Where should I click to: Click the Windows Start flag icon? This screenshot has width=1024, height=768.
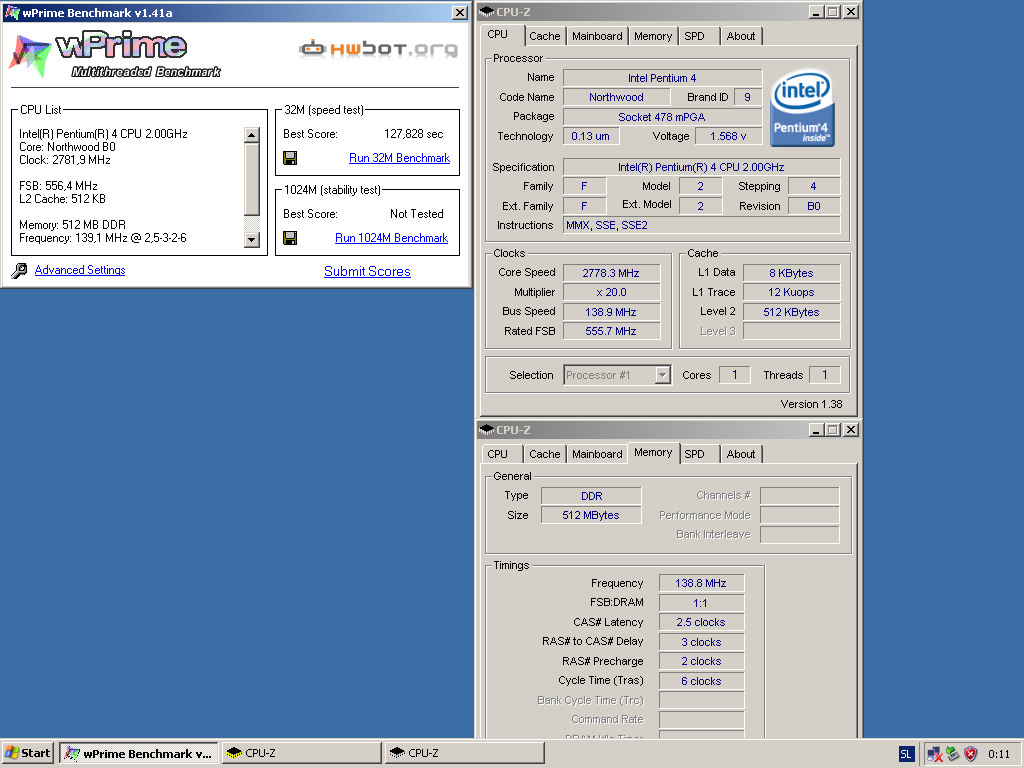tap(12, 753)
